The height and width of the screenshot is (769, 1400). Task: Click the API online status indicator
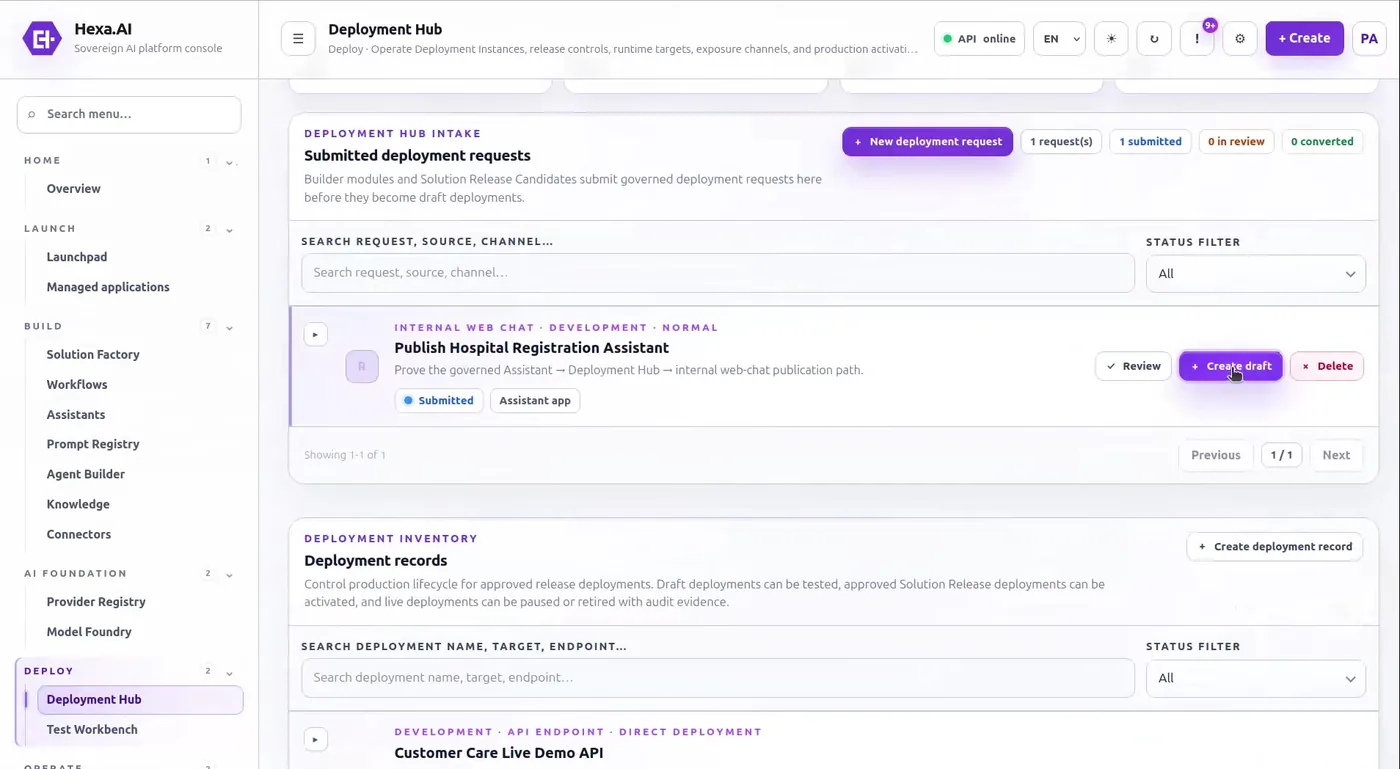pos(979,39)
